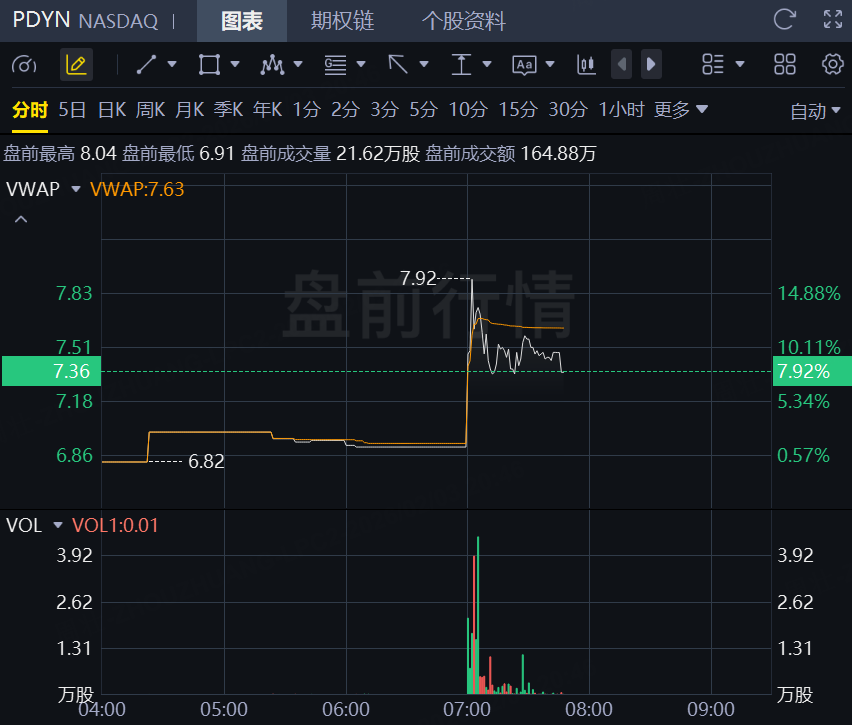The height and width of the screenshot is (725, 852).
Task: Switch to the 15分 timeframe
Action: [x=518, y=110]
